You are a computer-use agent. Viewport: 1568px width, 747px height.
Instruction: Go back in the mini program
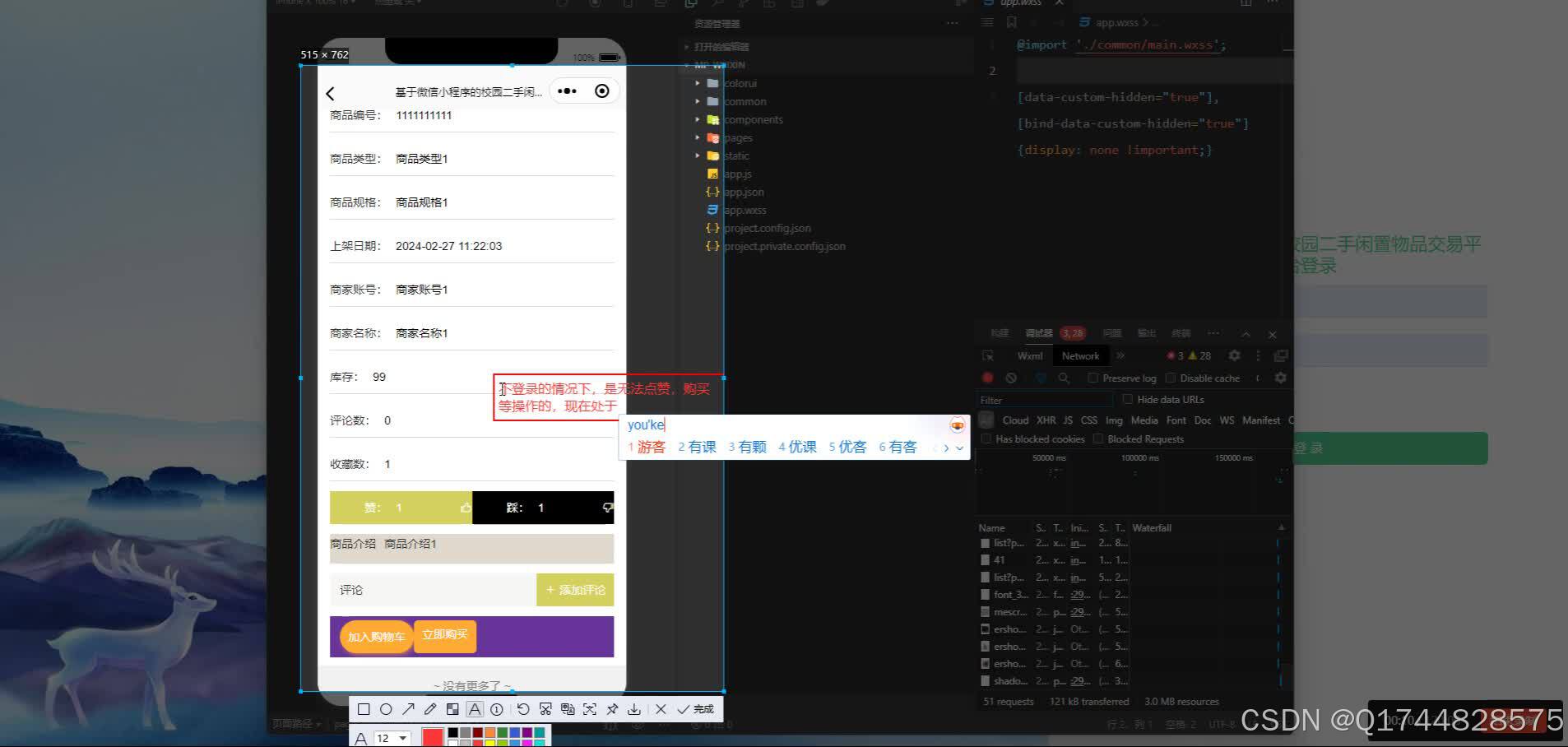pos(331,93)
